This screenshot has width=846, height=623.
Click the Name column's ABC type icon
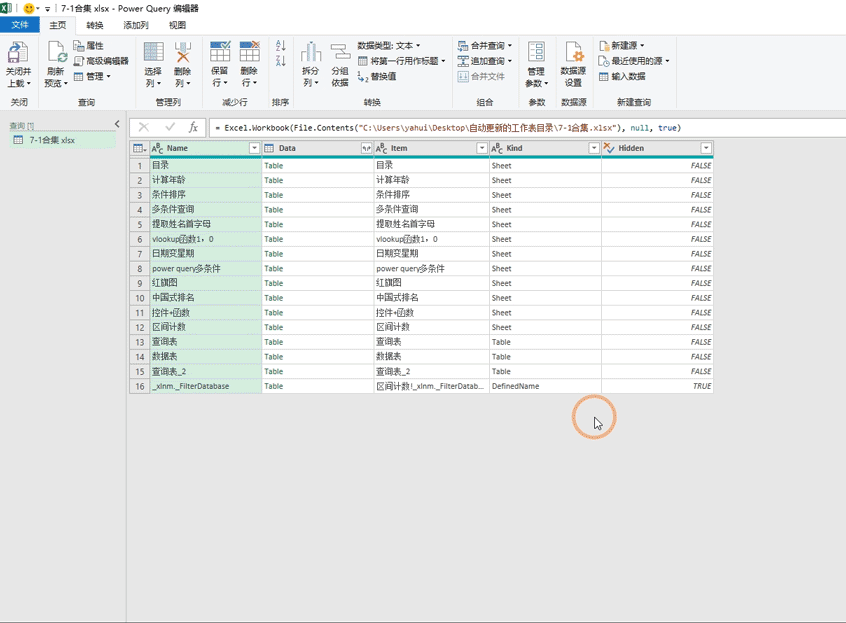pyautogui.click(x=157, y=148)
